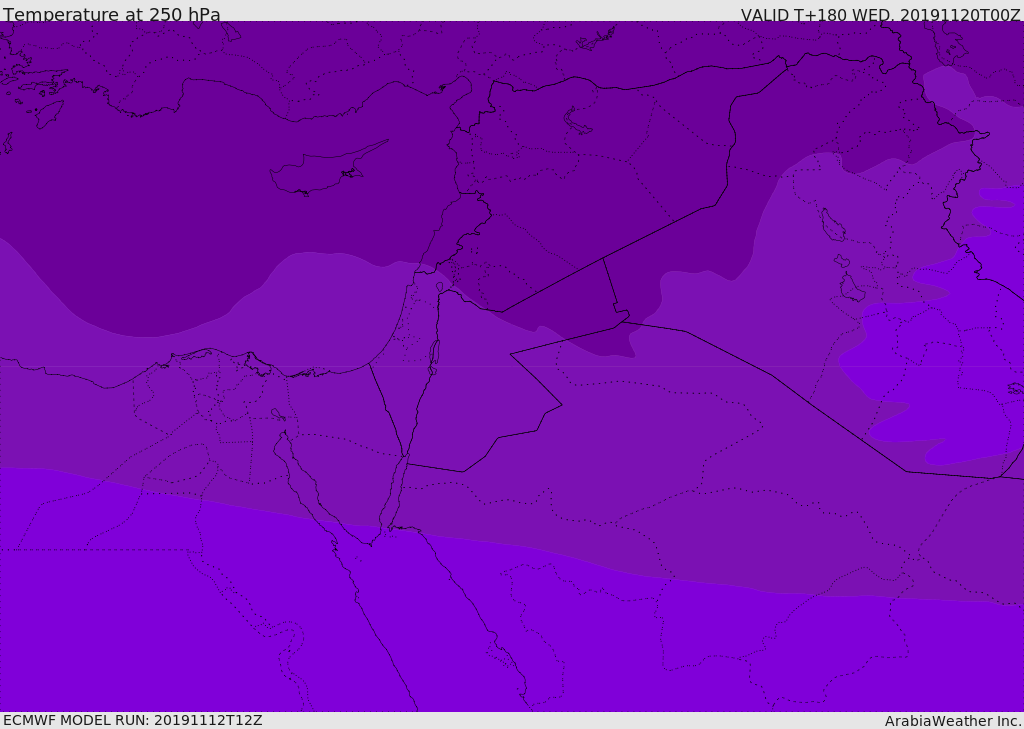Click the 'ArabiaWeather Inc.' credit text

coord(952,721)
